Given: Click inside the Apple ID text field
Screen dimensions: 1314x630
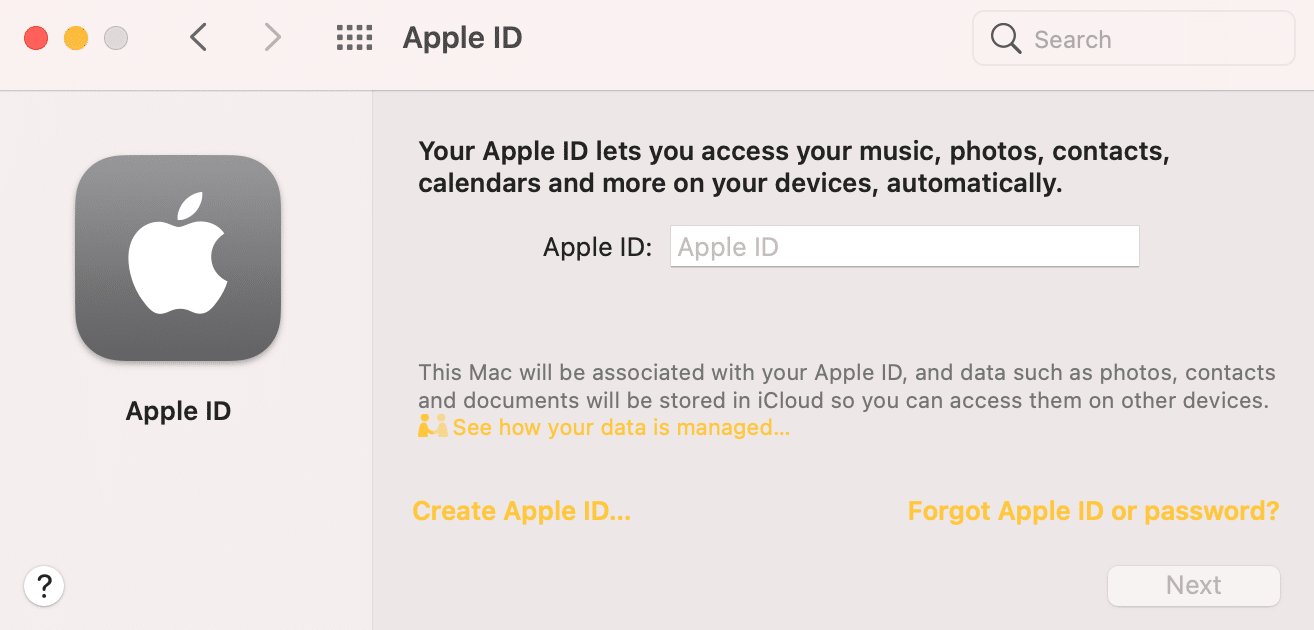Looking at the screenshot, I should click(x=903, y=246).
